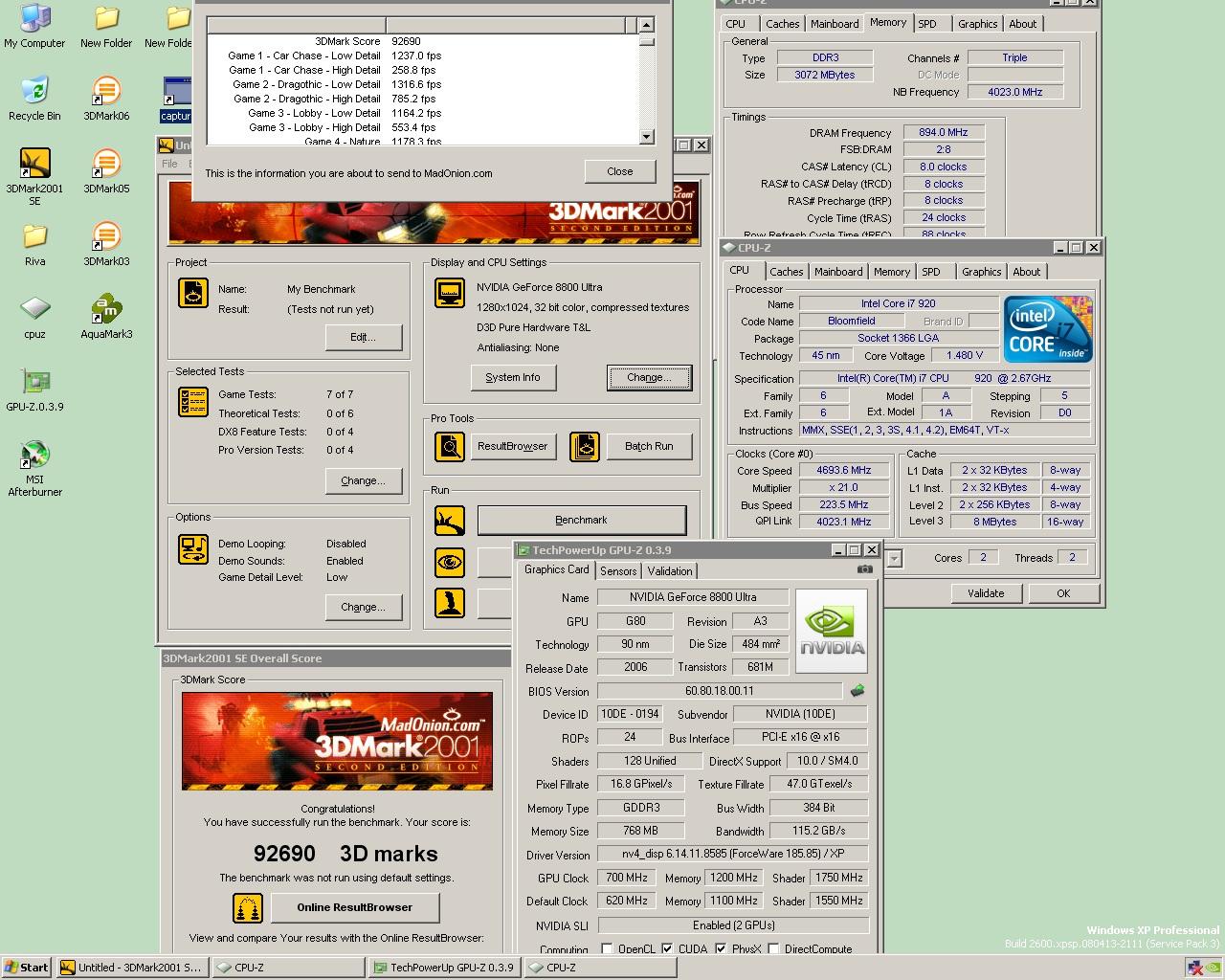Viewport: 1225px width, 980px height.
Task: Open the first New Folder icon
Action: (106, 27)
